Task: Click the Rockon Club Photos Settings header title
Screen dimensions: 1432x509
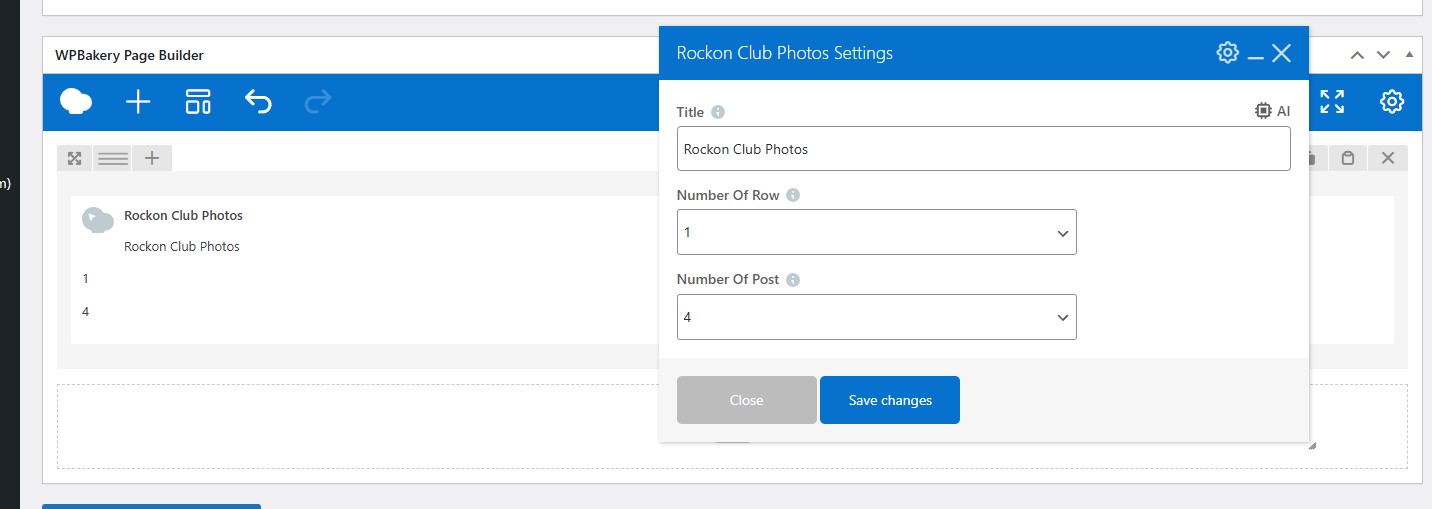Action: (785, 53)
